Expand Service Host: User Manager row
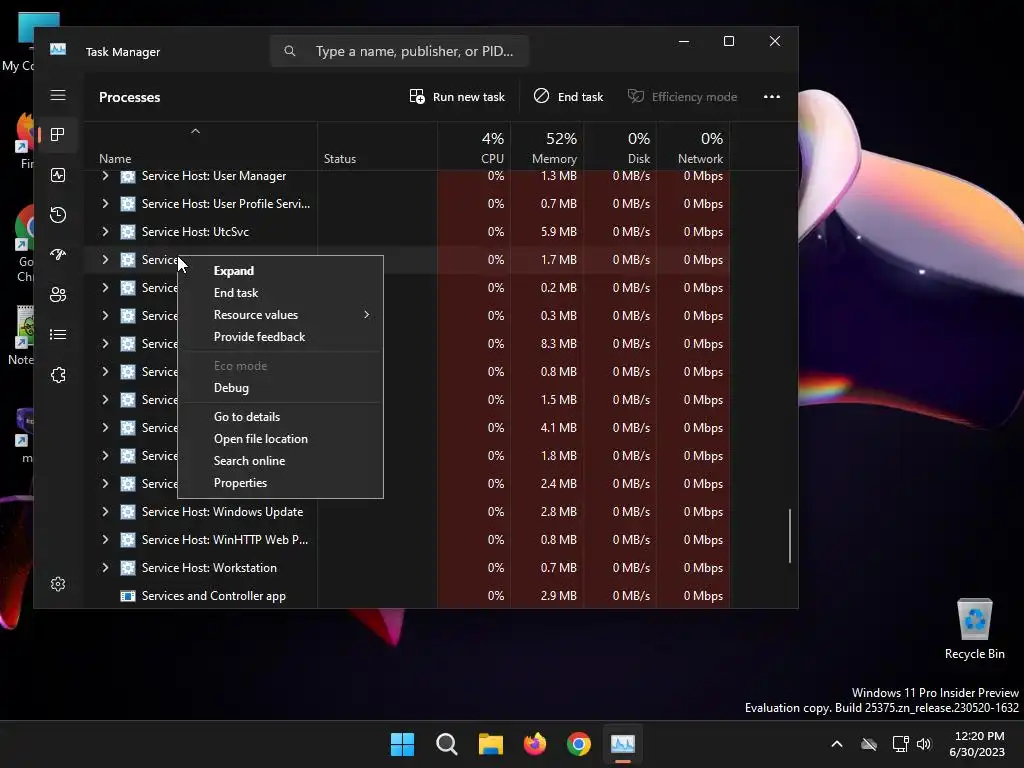This screenshot has width=1024, height=768. point(105,176)
